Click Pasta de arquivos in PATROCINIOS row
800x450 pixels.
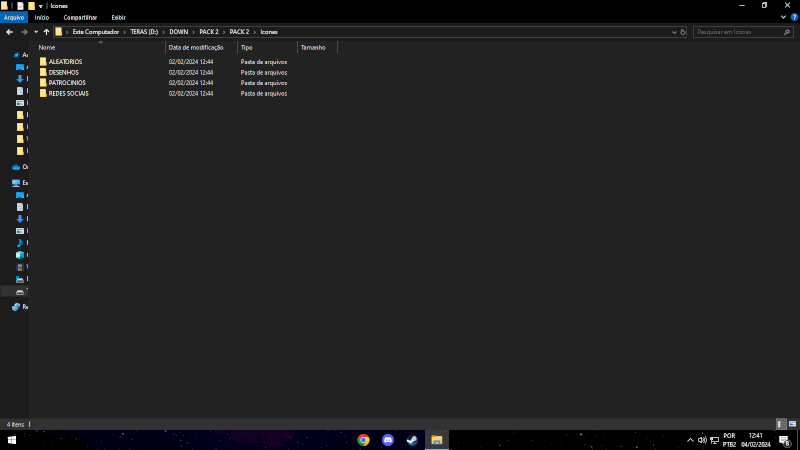tap(264, 83)
